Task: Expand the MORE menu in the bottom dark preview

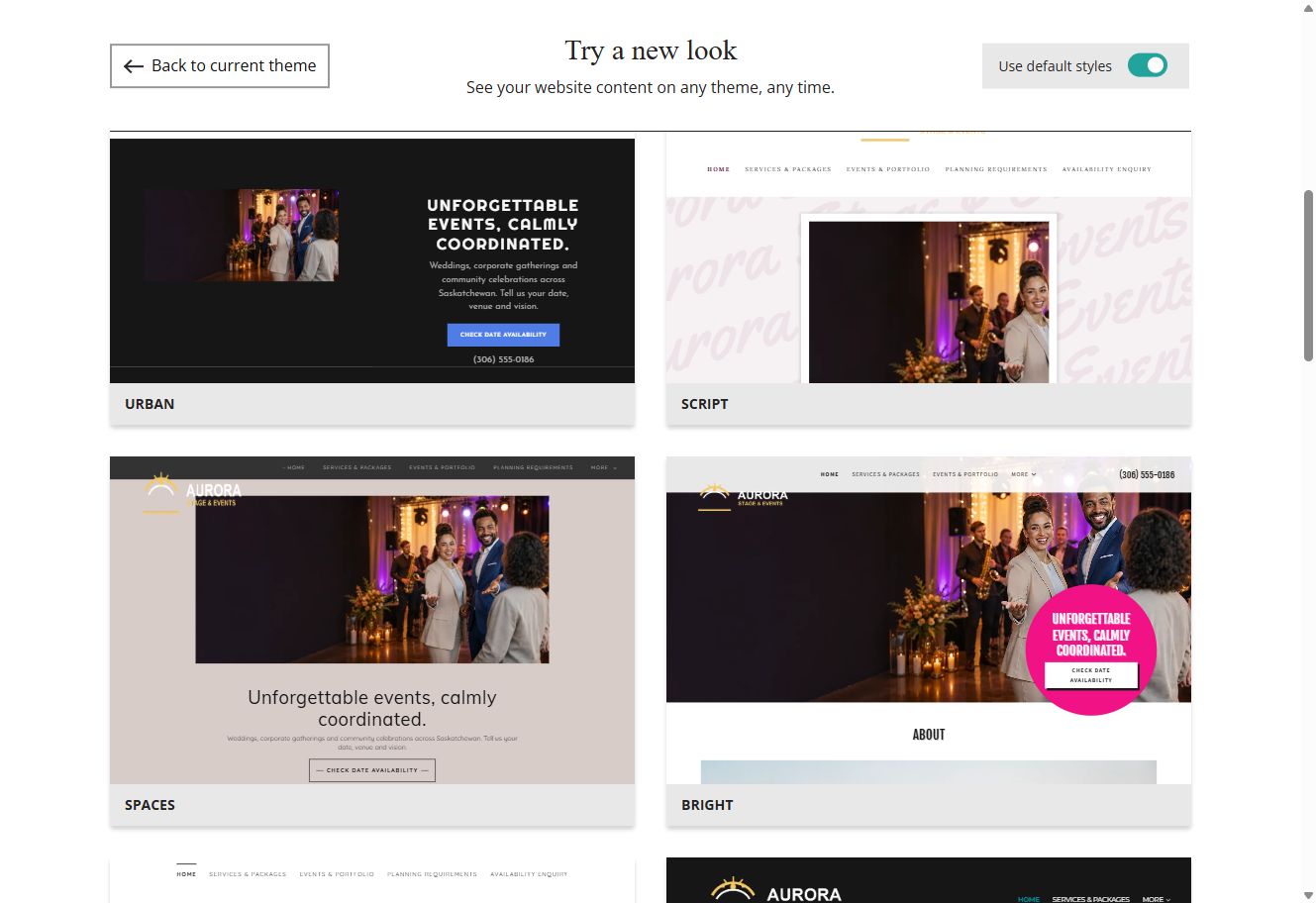Action: click(1156, 899)
